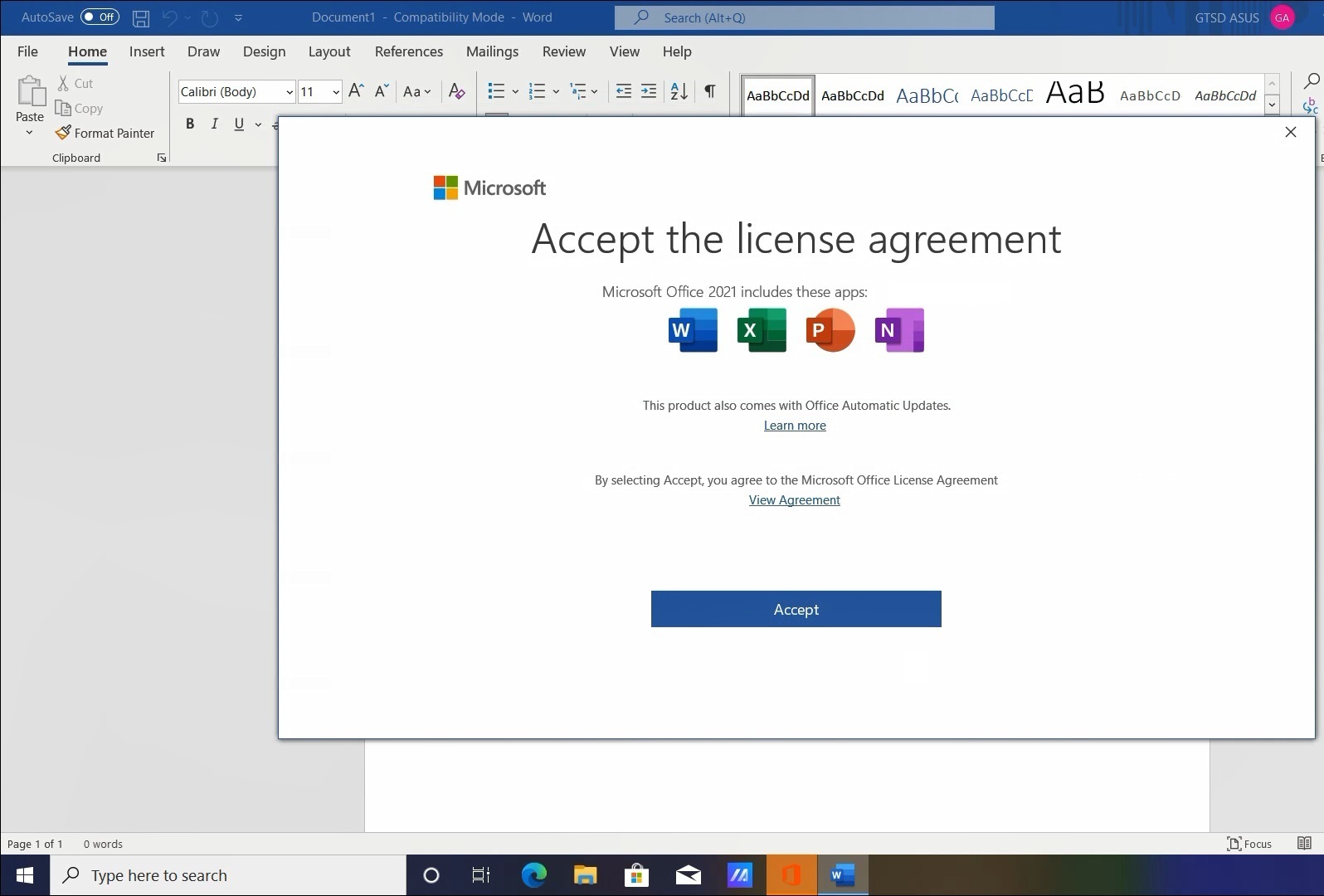
Task: Open Task View on taskbar
Action: click(x=481, y=875)
